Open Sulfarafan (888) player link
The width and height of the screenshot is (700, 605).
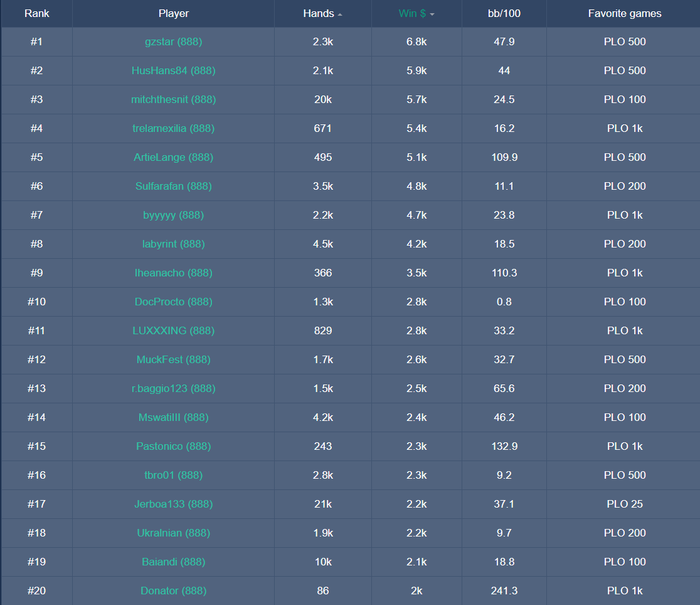173,187
